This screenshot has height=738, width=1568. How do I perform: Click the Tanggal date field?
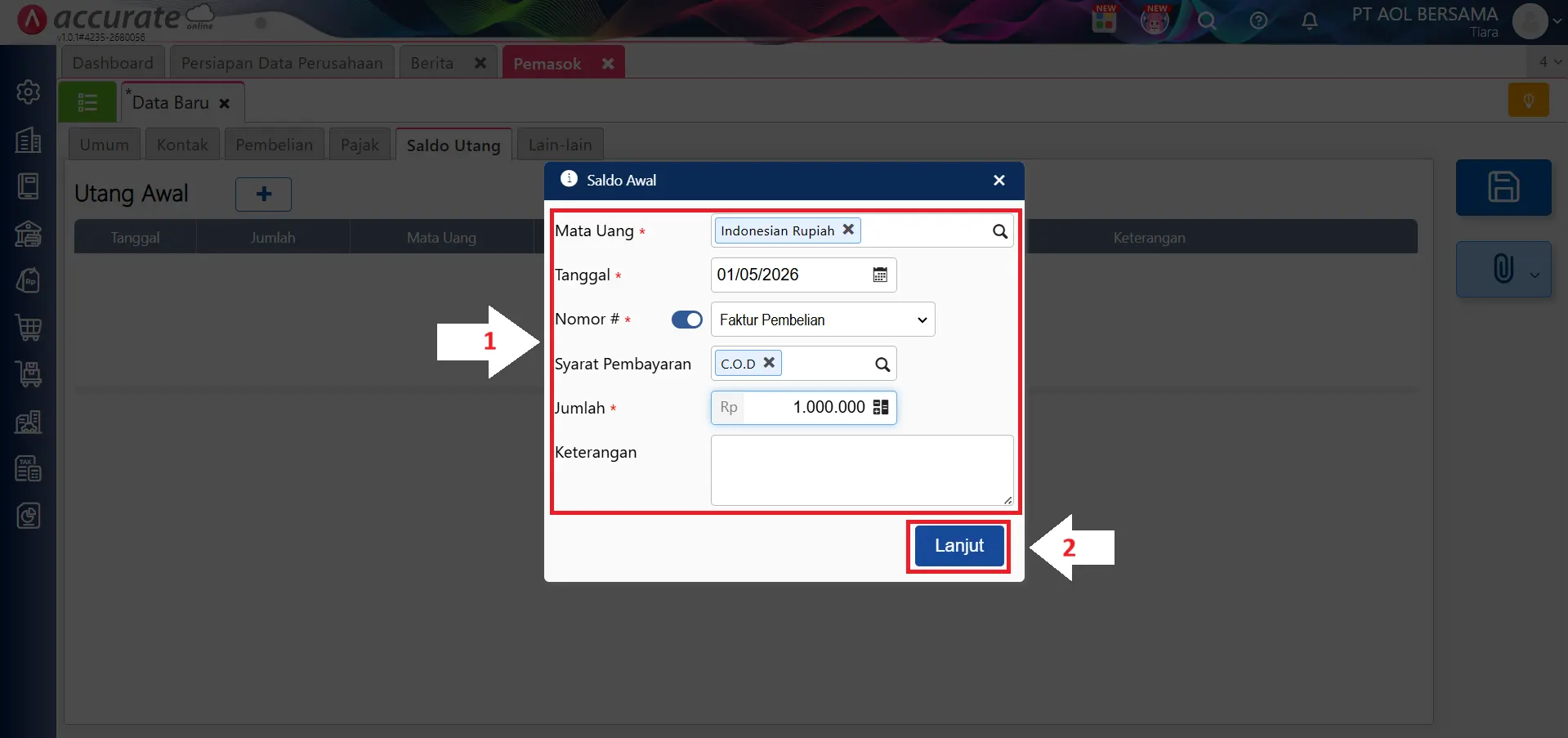point(804,275)
